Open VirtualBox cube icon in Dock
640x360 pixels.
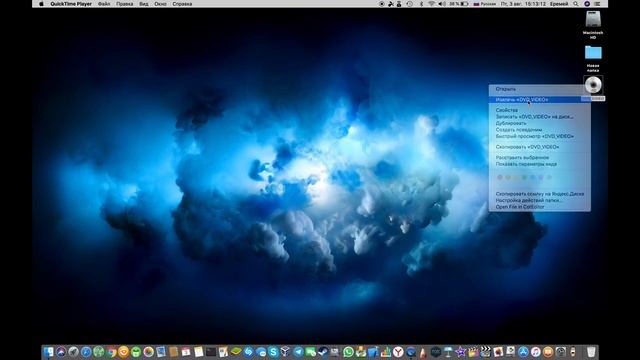(285, 352)
